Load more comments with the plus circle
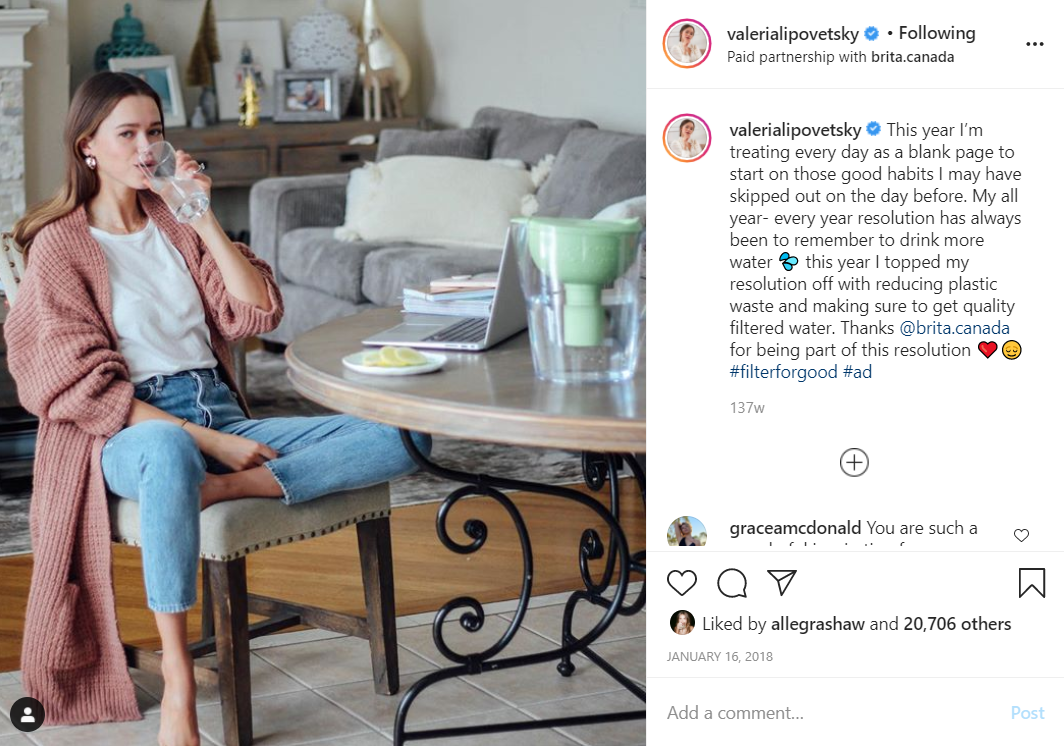This screenshot has height=746, width=1064. [x=854, y=462]
